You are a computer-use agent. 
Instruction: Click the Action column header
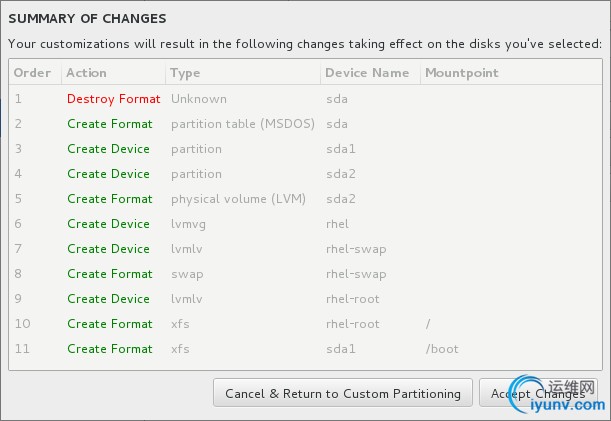point(87,73)
